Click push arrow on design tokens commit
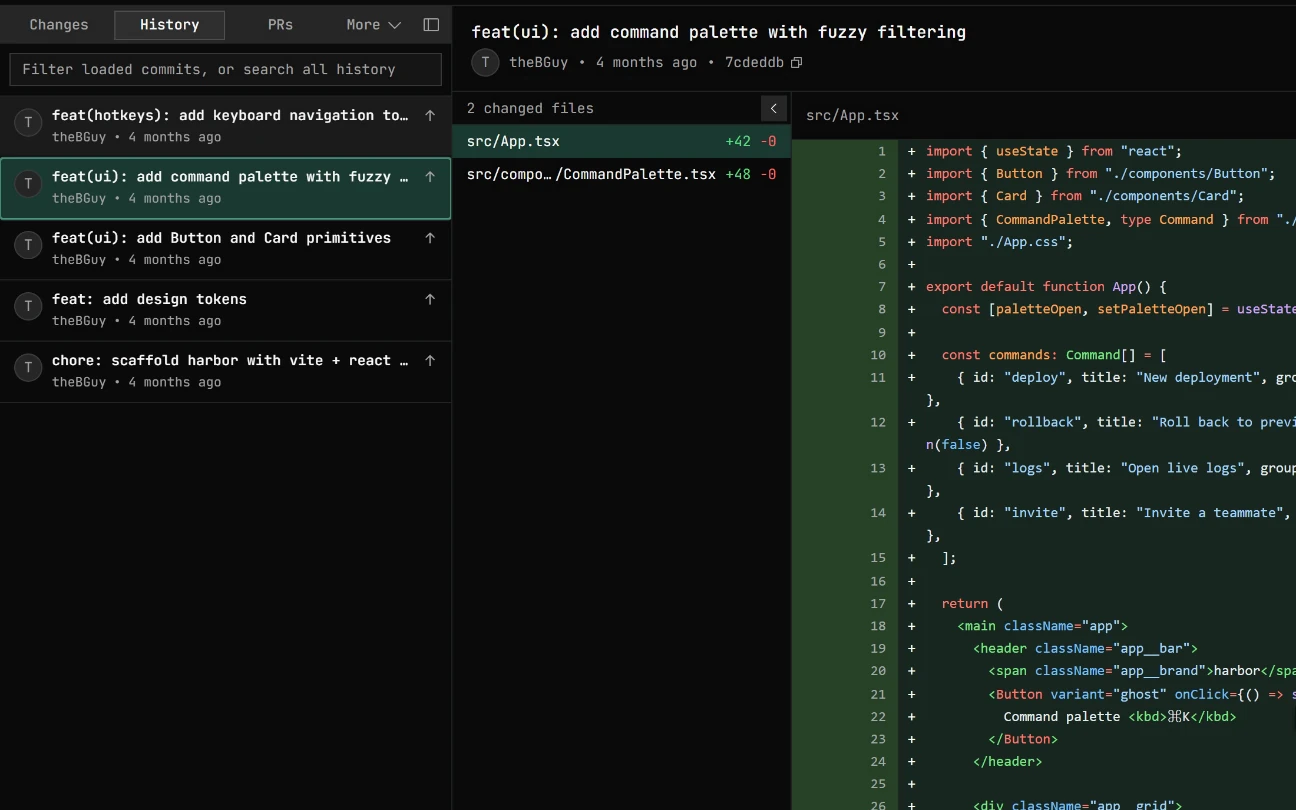1296x810 pixels. click(x=430, y=299)
